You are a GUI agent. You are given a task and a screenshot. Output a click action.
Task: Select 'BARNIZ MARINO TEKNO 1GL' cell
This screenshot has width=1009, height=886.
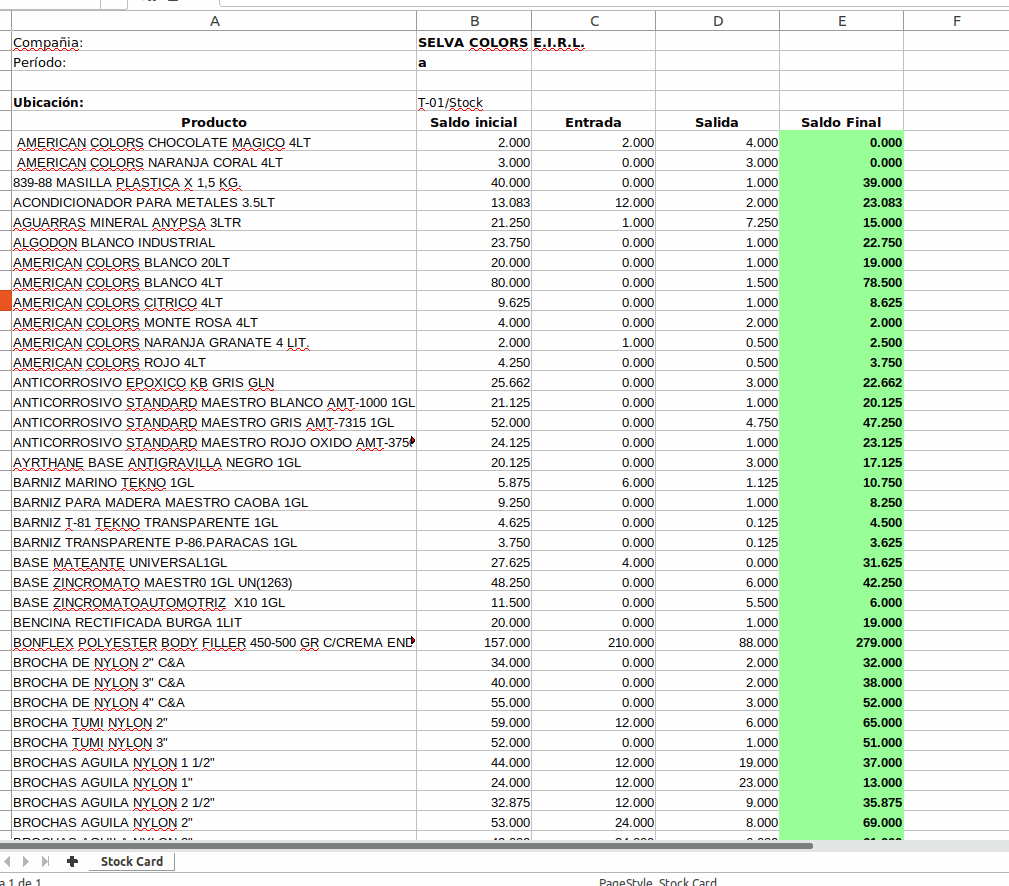(x=214, y=482)
